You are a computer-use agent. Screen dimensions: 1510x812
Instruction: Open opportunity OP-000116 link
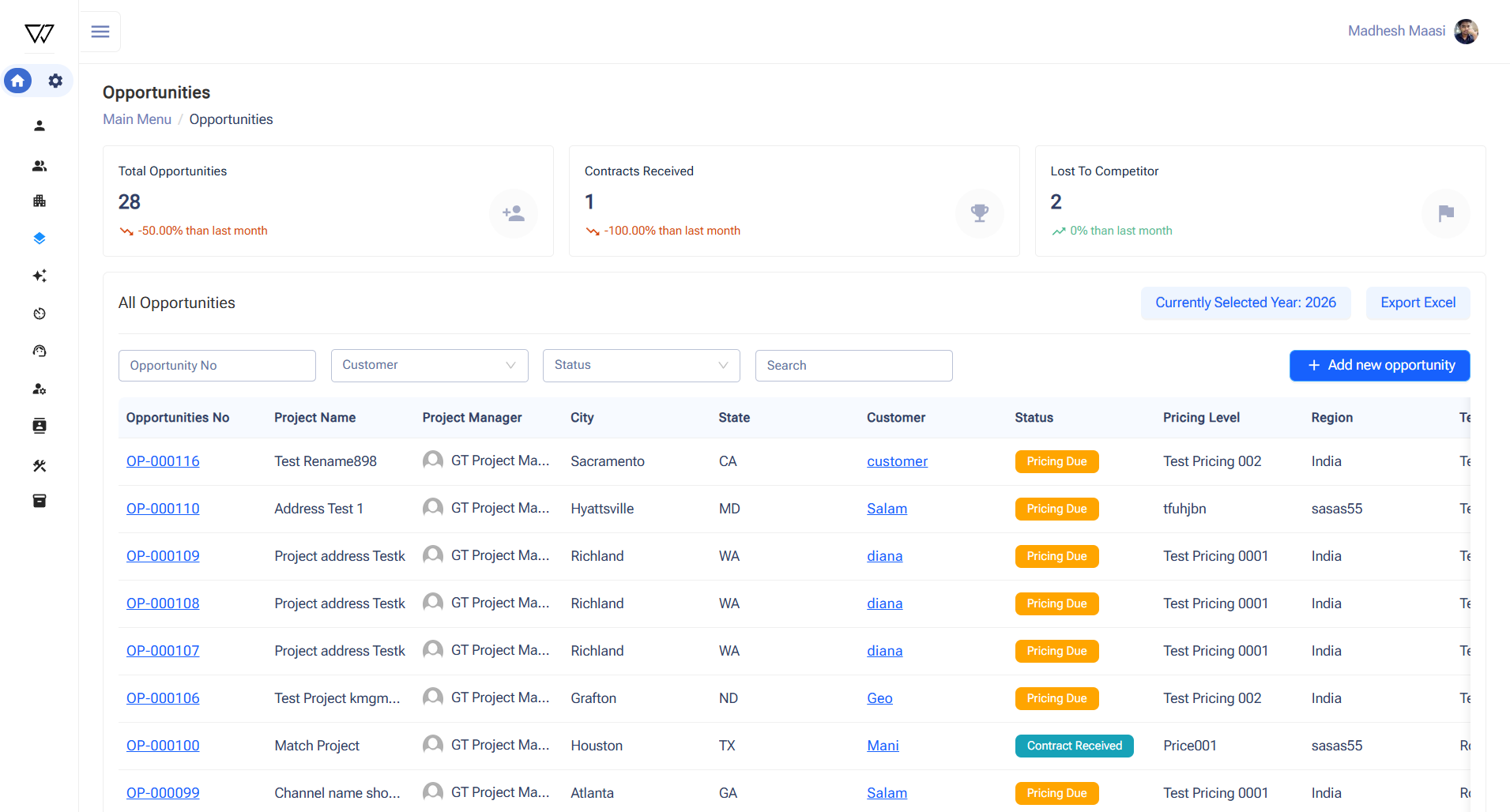point(163,461)
